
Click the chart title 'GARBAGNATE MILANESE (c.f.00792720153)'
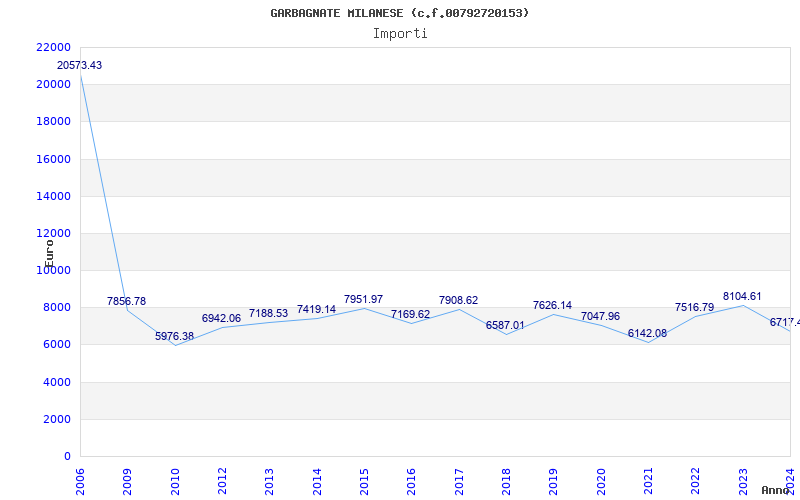(399, 13)
